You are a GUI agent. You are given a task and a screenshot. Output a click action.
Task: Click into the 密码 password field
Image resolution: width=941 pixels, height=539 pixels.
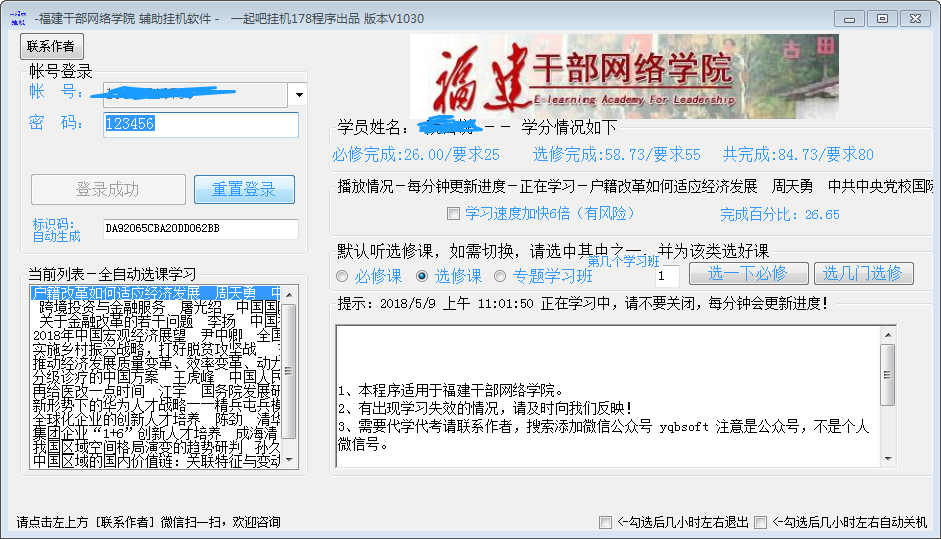[x=200, y=124]
